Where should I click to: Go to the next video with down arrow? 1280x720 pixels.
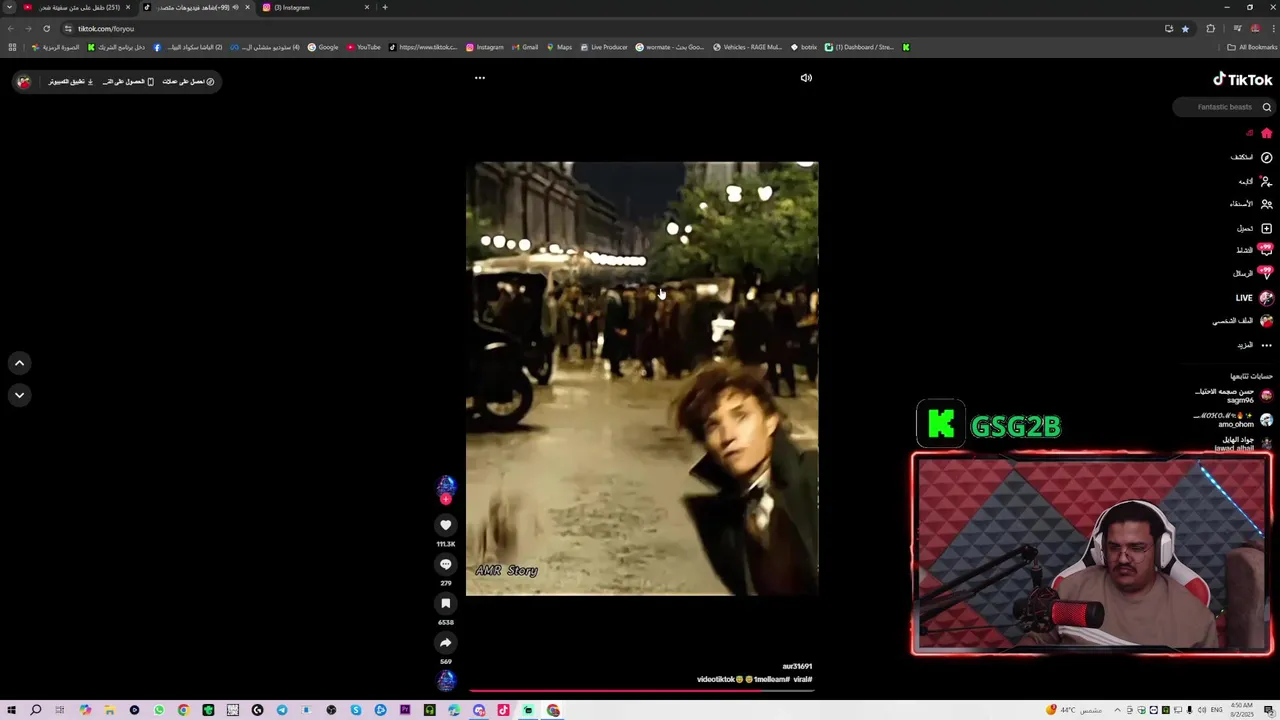click(x=19, y=395)
